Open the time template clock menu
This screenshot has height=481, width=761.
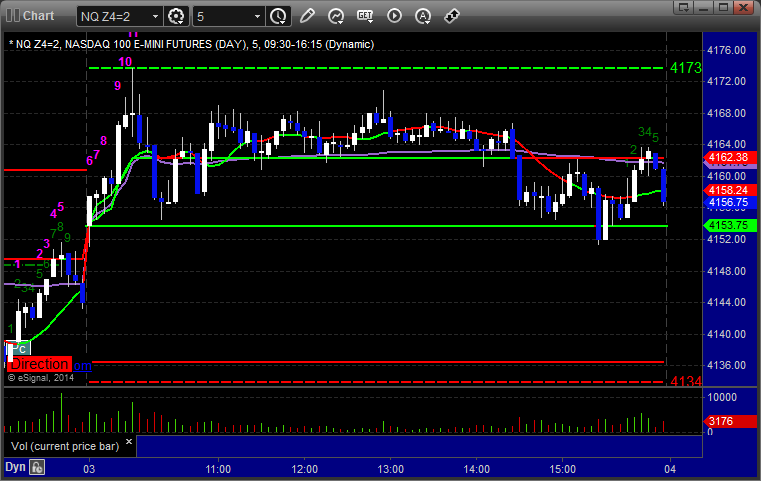pyautogui.click(x=279, y=16)
